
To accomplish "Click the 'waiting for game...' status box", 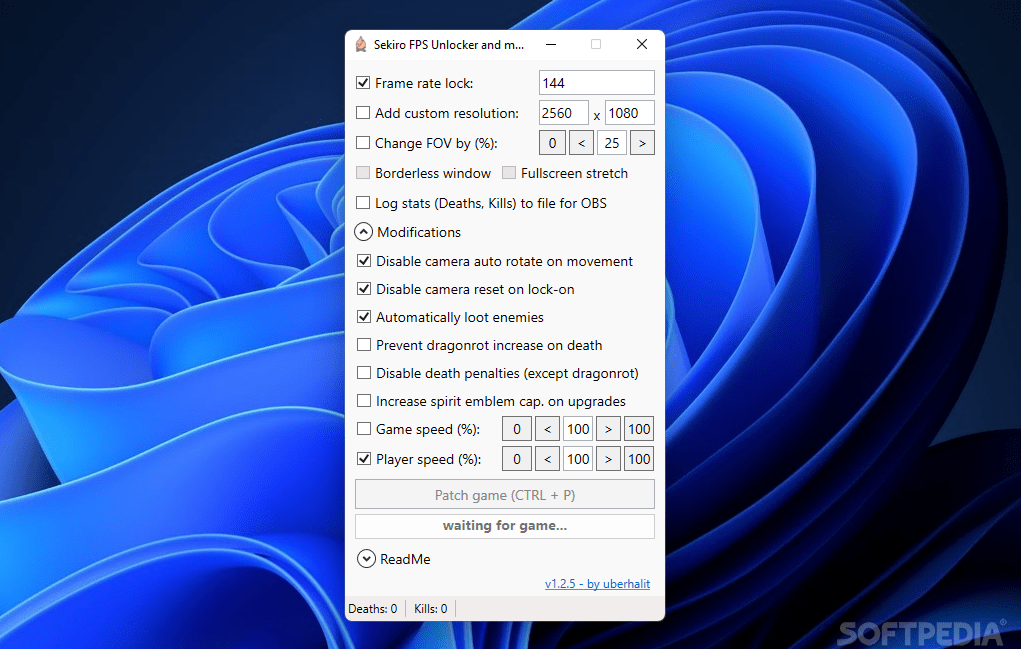I will pyautogui.click(x=504, y=526).
